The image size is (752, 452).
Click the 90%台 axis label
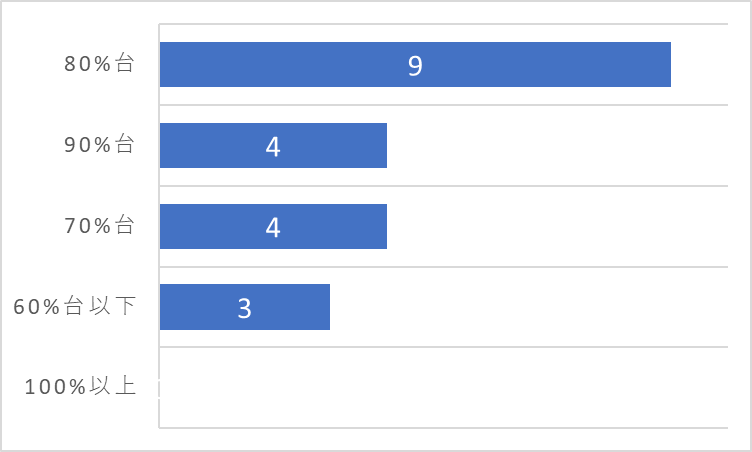point(99,144)
